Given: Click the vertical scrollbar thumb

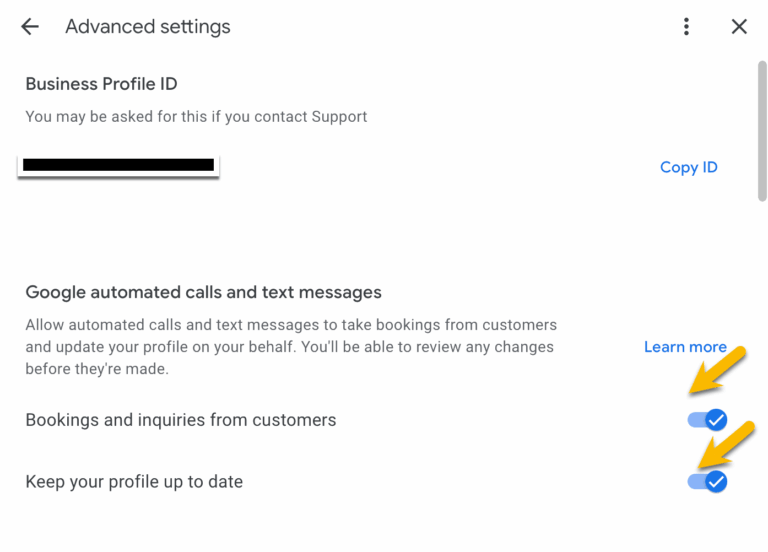Looking at the screenshot, I should [x=762, y=130].
